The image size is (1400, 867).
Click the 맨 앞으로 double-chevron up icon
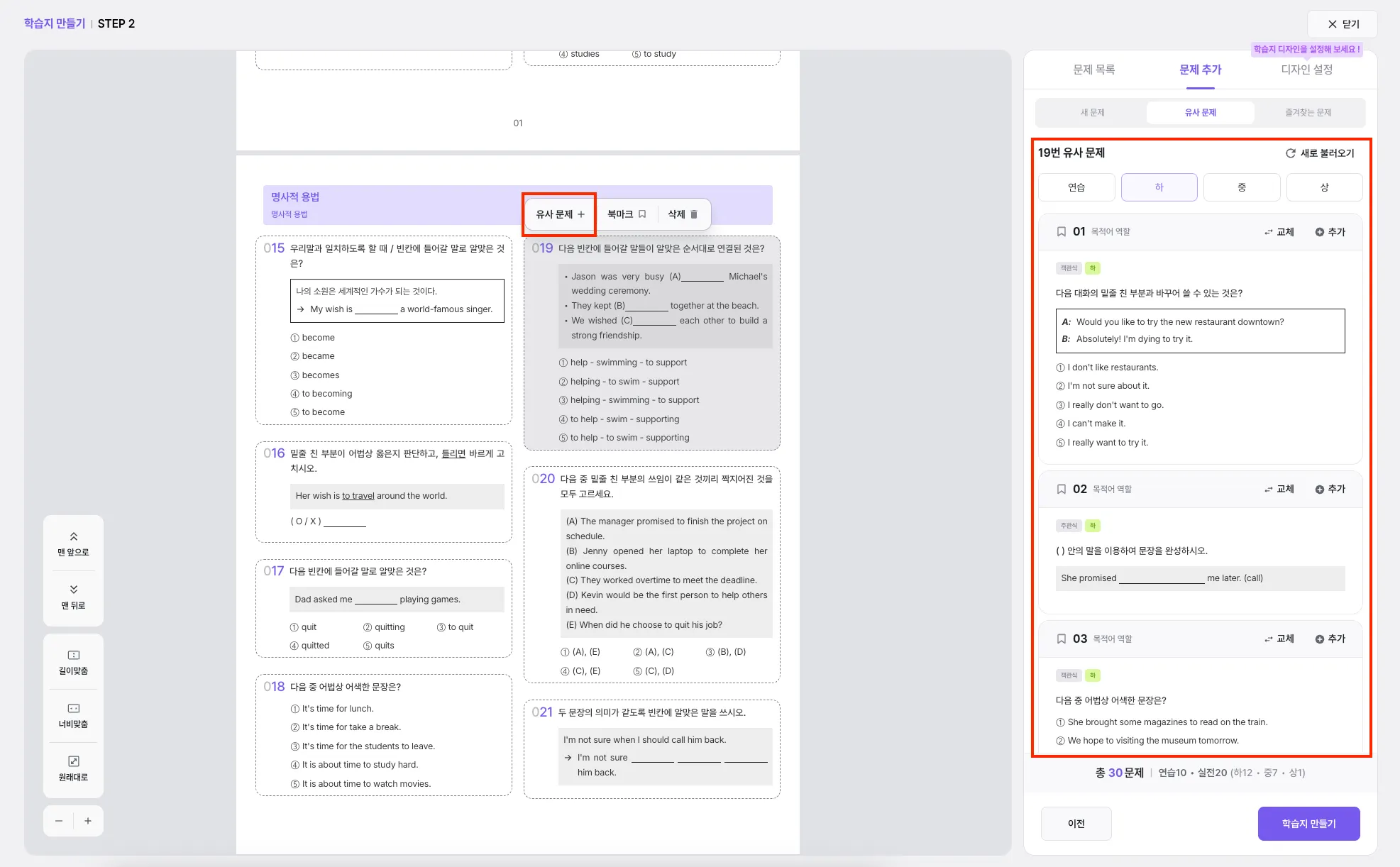[73, 536]
